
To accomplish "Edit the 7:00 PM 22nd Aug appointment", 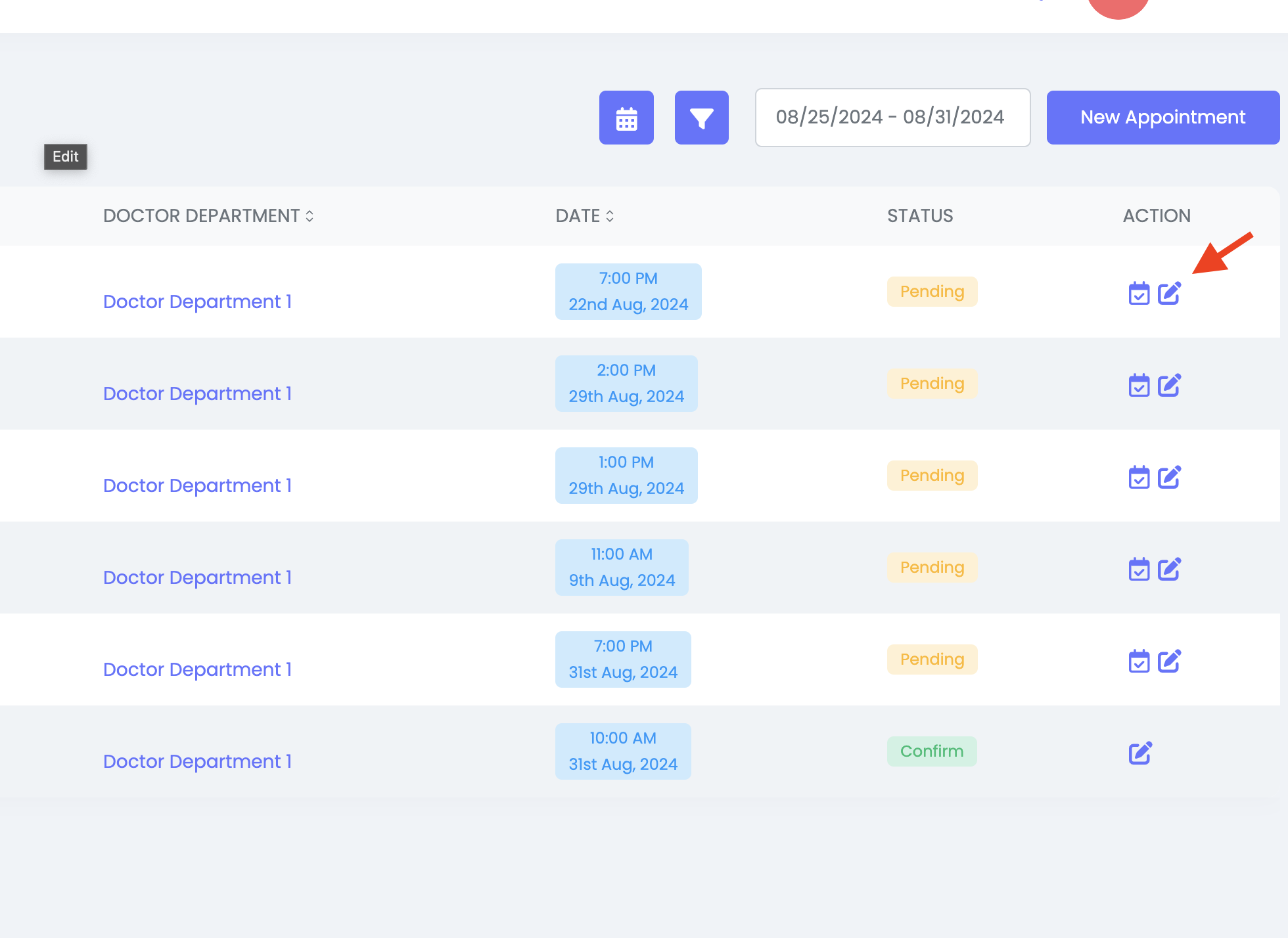I will click(1170, 293).
